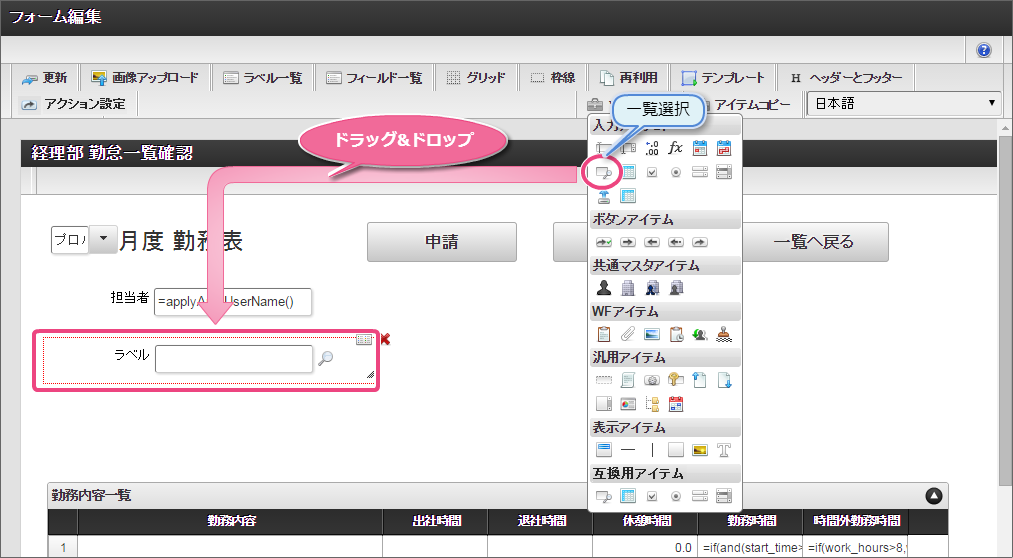This screenshot has height=558, width=1013.
Task: Select the horizontal line display item
Action: (x=628, y=450)
